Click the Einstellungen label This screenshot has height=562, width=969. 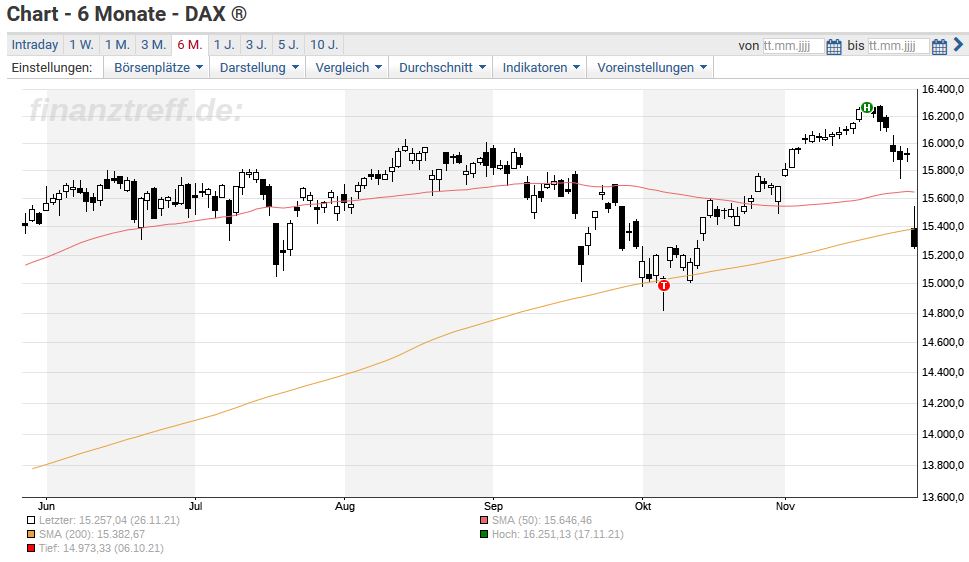click(52, 67)
